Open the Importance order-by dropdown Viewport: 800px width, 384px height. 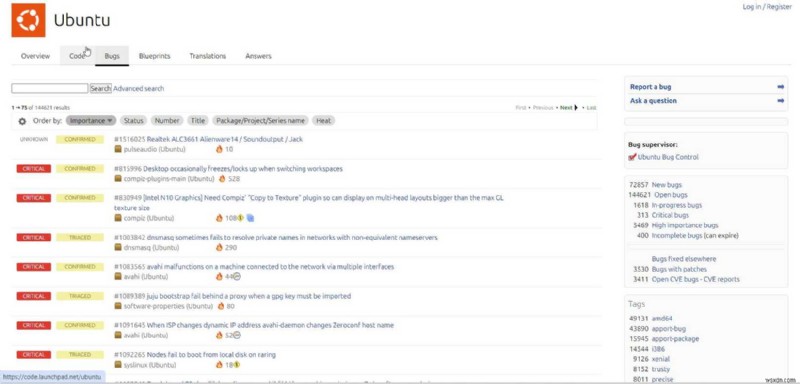point(91,121)
